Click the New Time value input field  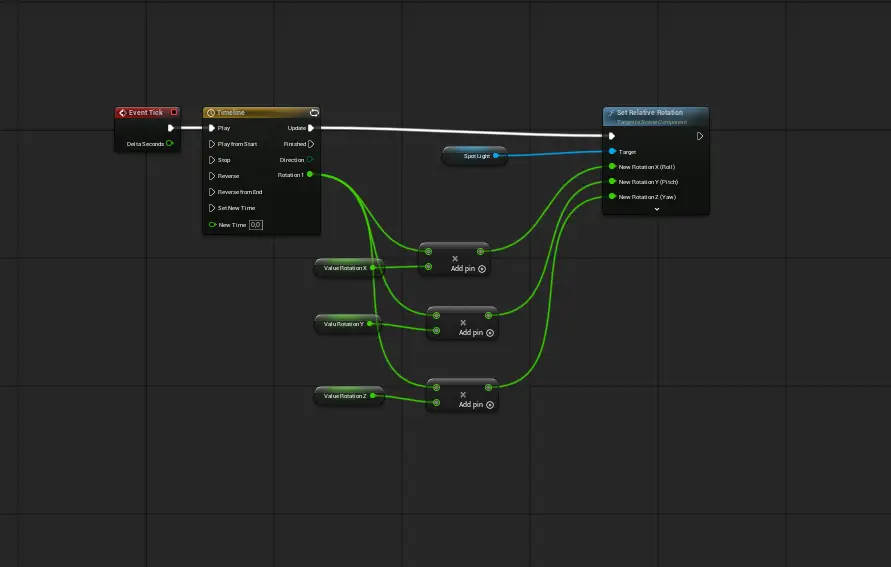[256, 225]
